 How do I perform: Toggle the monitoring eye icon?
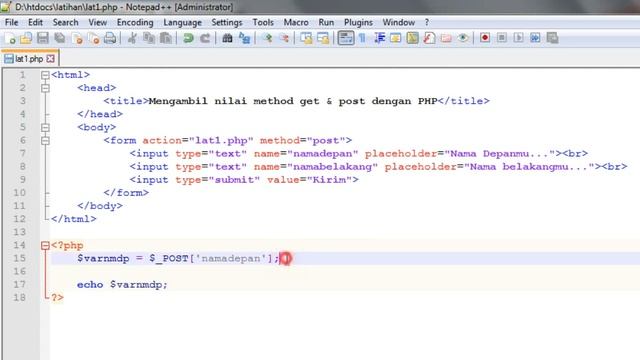point(462,38)
